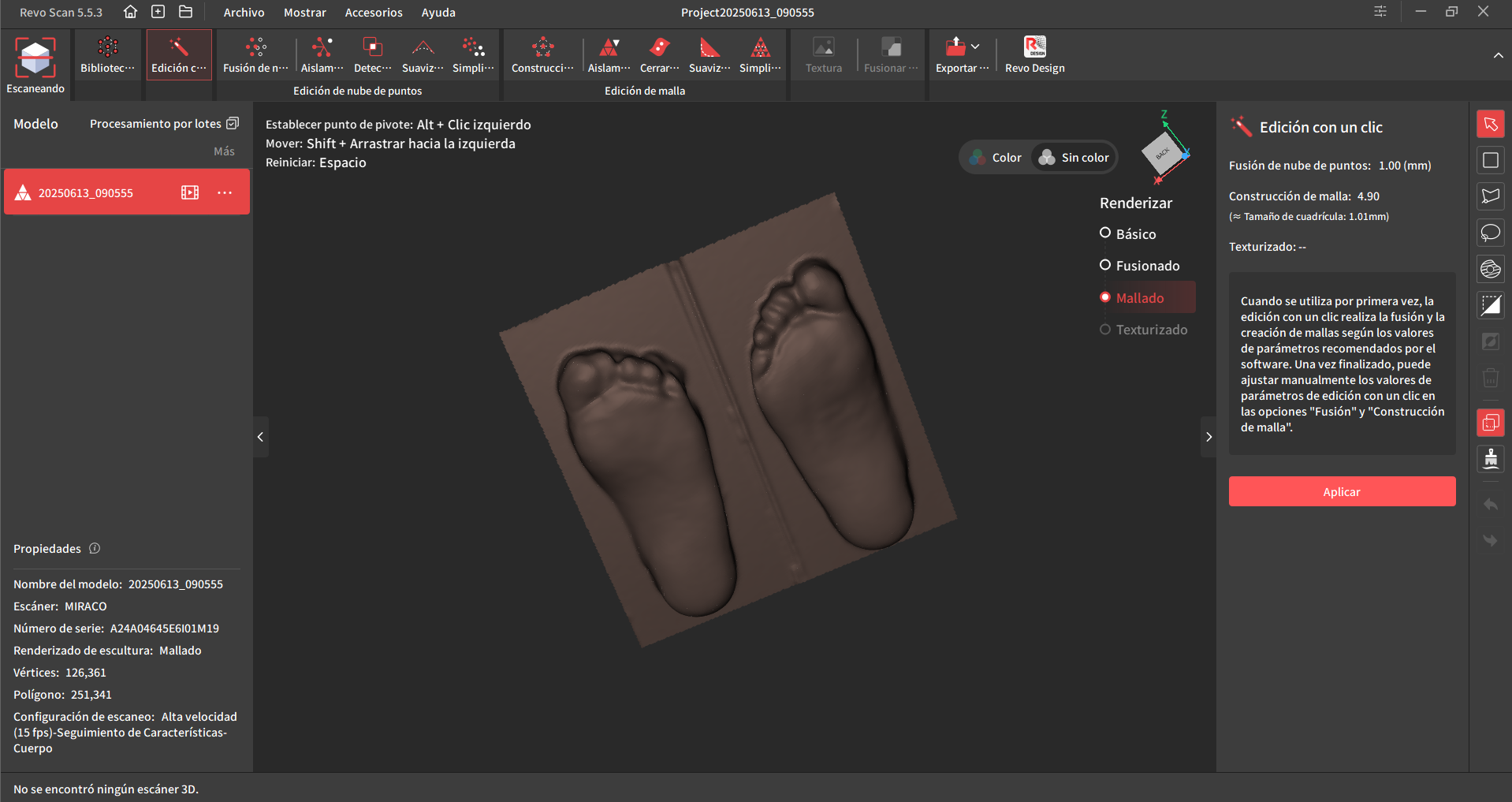Select the lasso selection tool

coord(1491,233)
